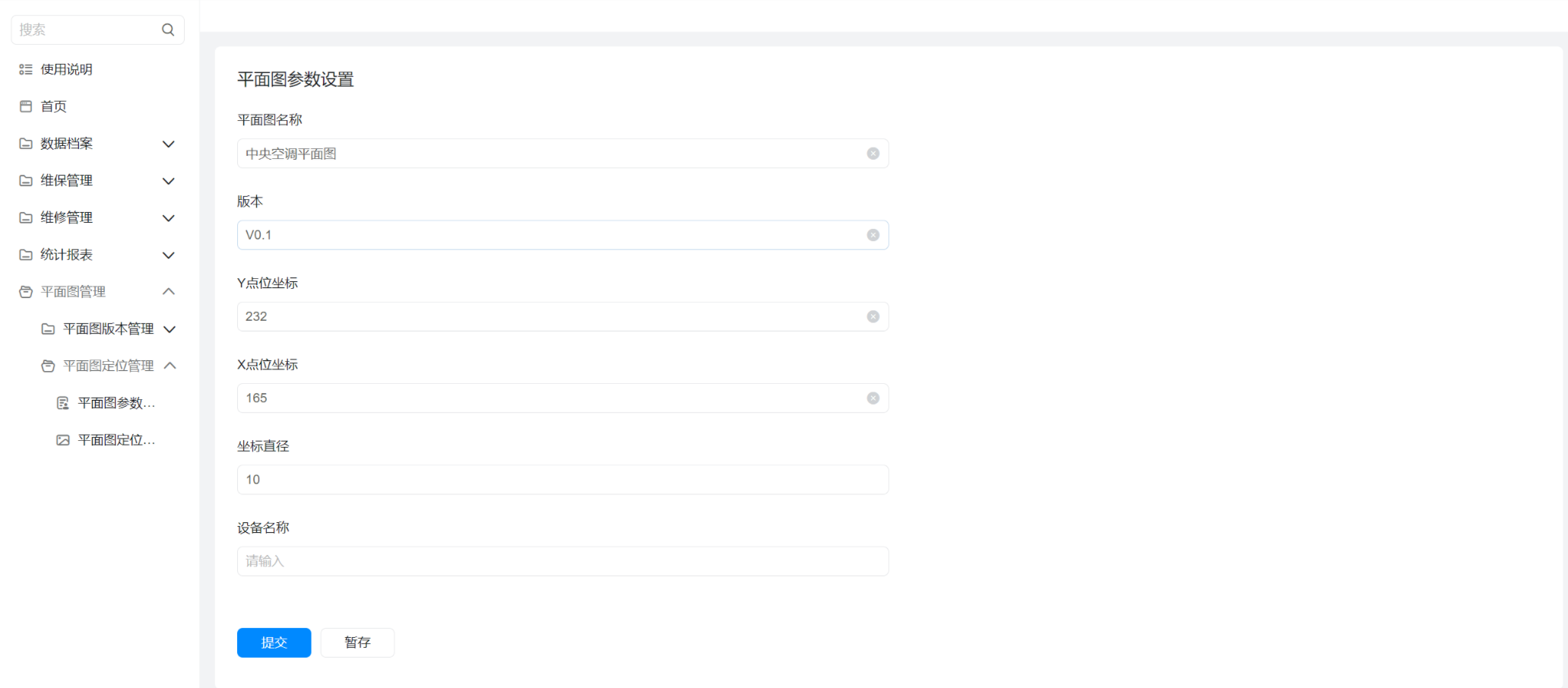Expand the 维修管理 submenu arrow
The width and height of the screenshot is (1568, 688).
coord(169,218)
